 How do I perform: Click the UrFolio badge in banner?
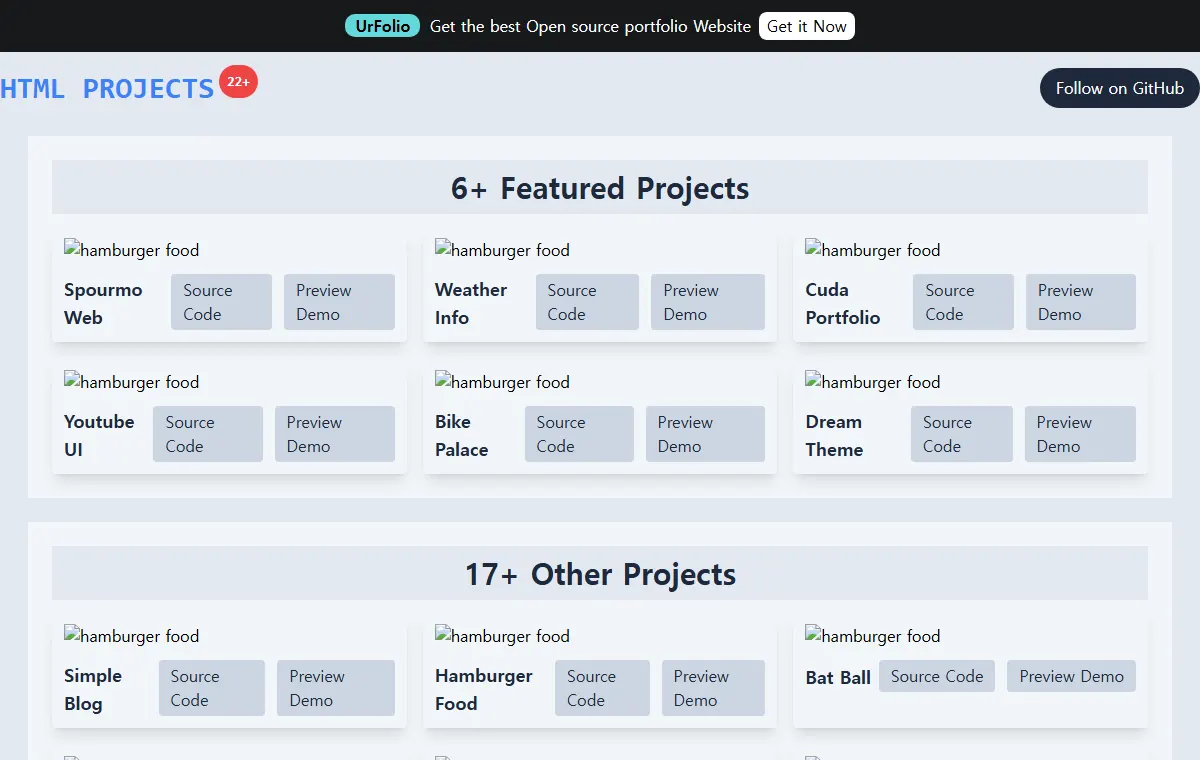click(x=383, y=26)
